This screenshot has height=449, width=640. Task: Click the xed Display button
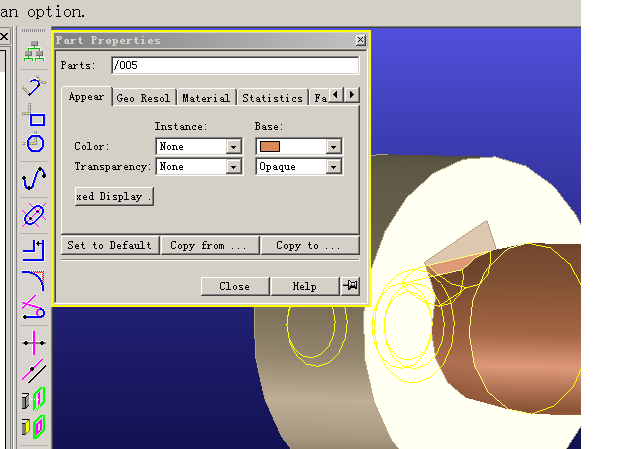[114, 196]
